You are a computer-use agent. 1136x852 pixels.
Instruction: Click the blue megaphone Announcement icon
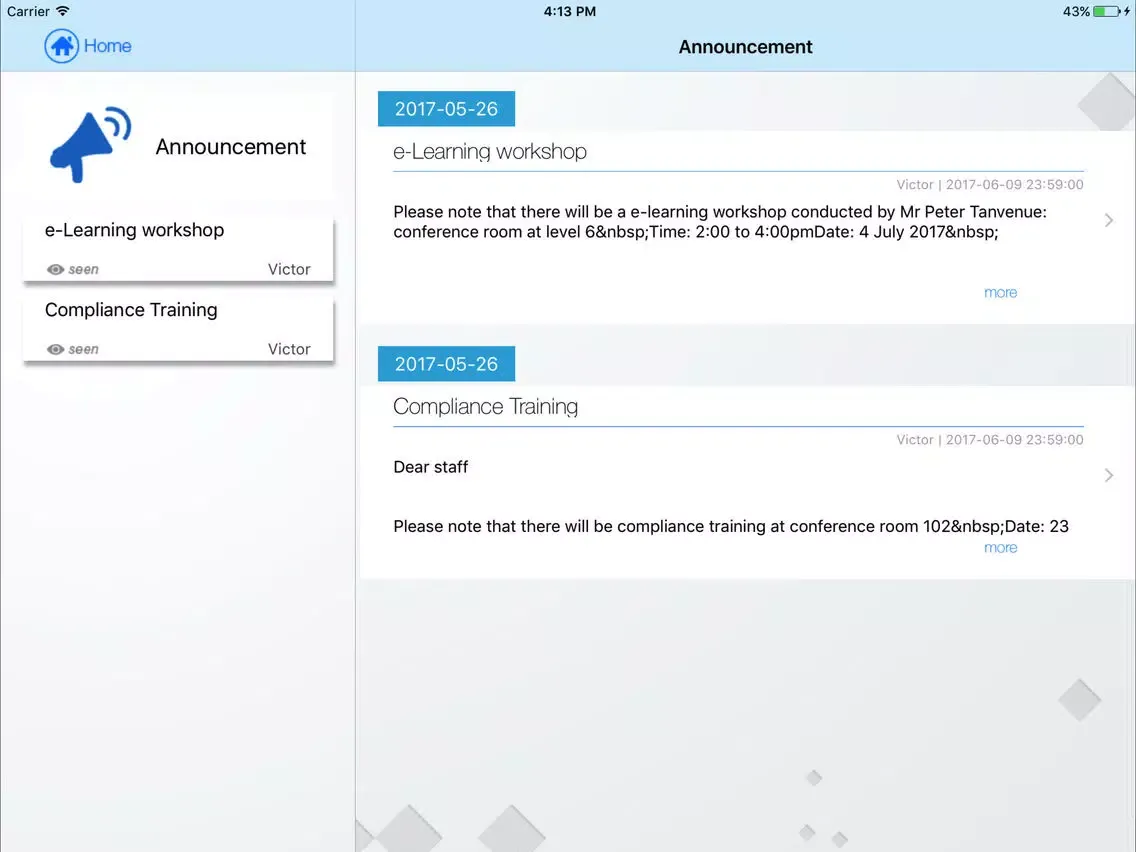click(90, 145)
